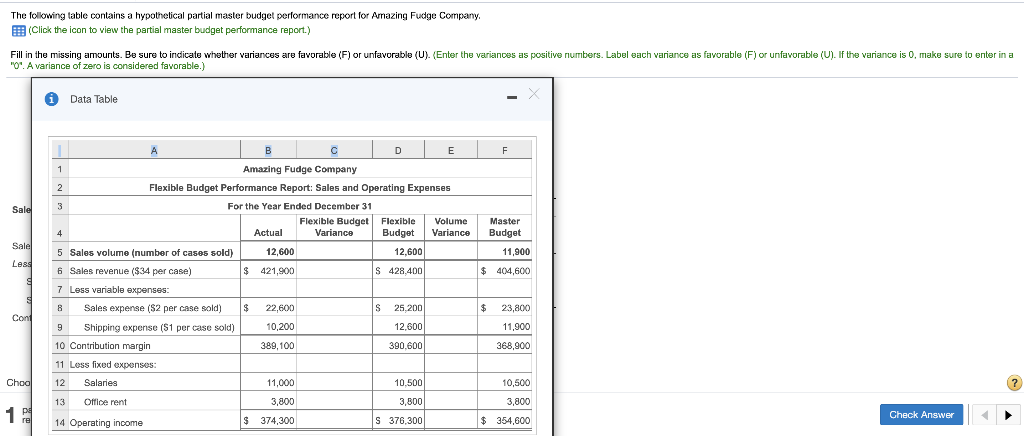1024x436 pixels.
Task: Select column E header in the data table
Action: (x=451, y=150)
